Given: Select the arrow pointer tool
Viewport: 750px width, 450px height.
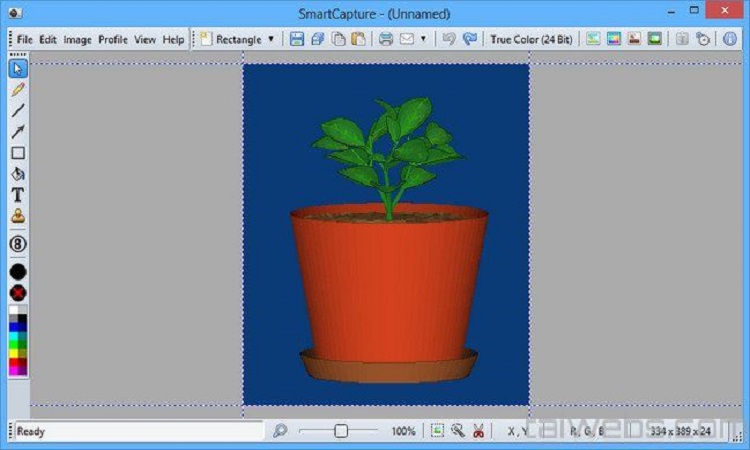Looking at the screenshot, I should coord(18,69).
